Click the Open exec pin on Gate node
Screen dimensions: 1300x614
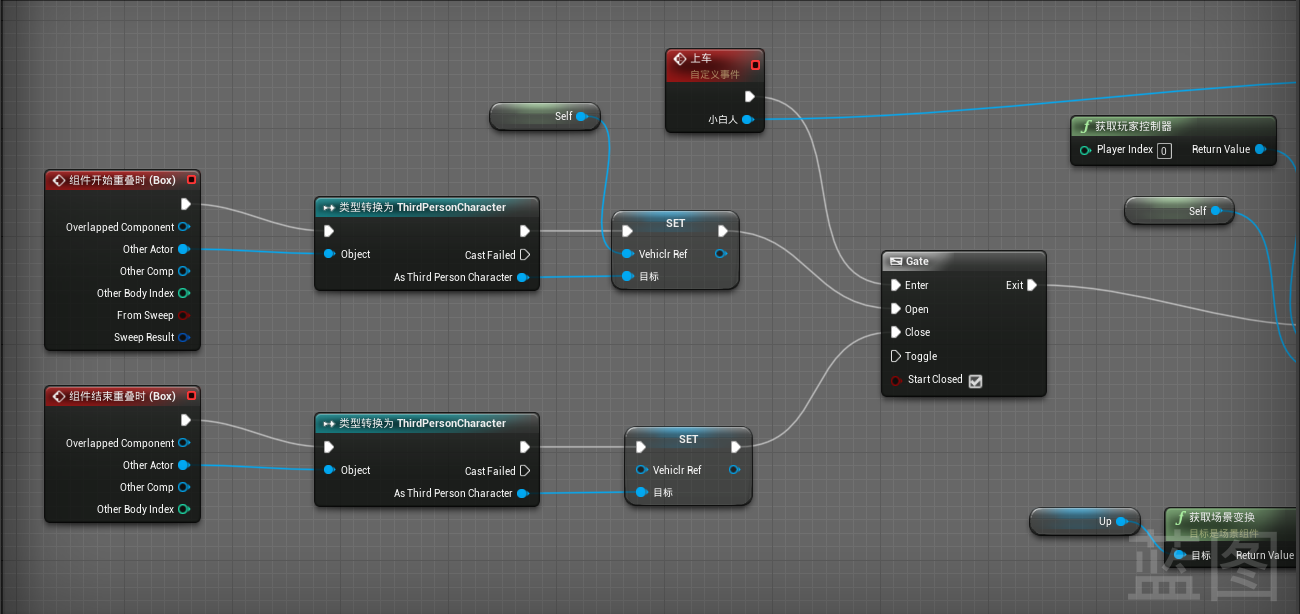click(x=896, y=309)
